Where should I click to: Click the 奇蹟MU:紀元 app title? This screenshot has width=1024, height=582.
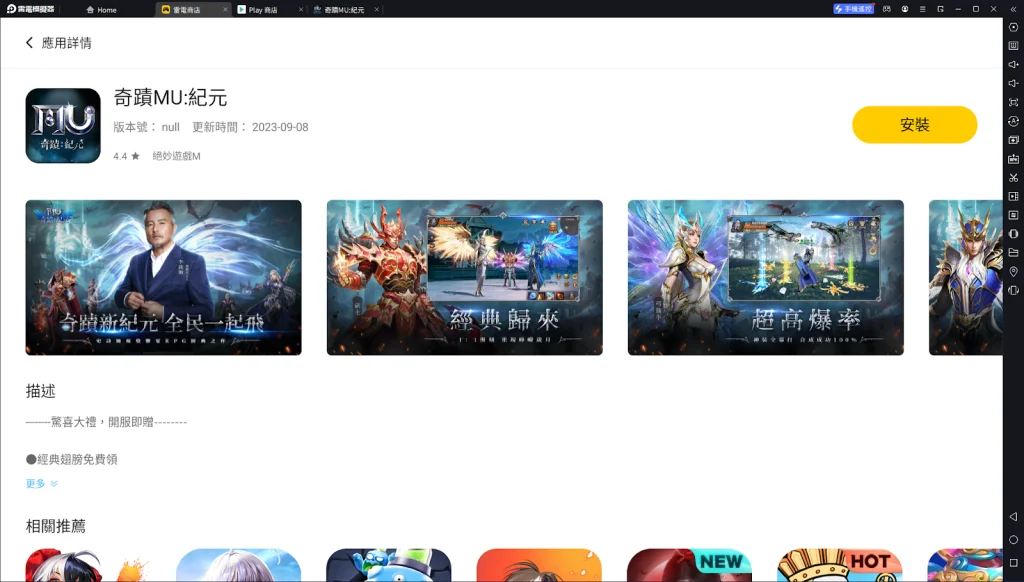170,97
